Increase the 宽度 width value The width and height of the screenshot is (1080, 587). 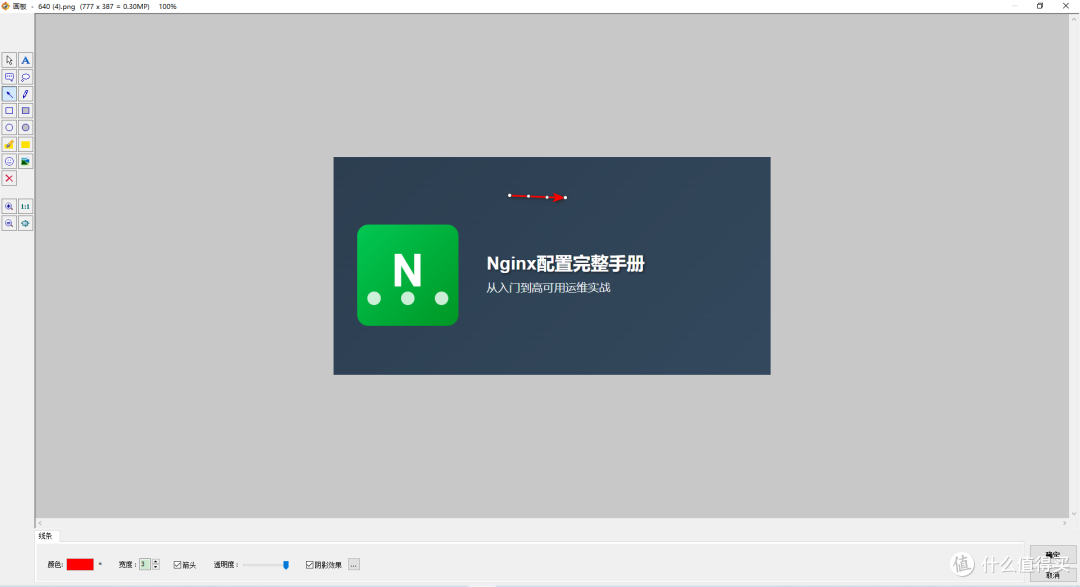(x=156, y=562)
